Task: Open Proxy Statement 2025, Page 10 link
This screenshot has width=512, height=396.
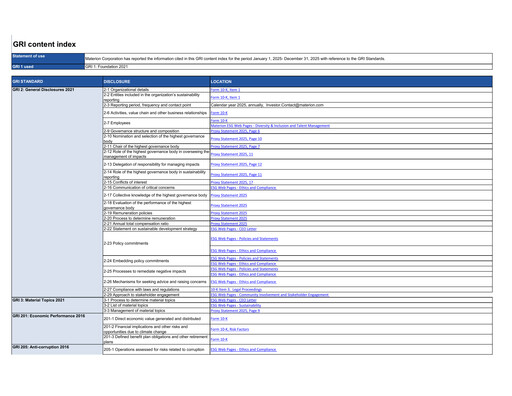Action: pos(236,139)
